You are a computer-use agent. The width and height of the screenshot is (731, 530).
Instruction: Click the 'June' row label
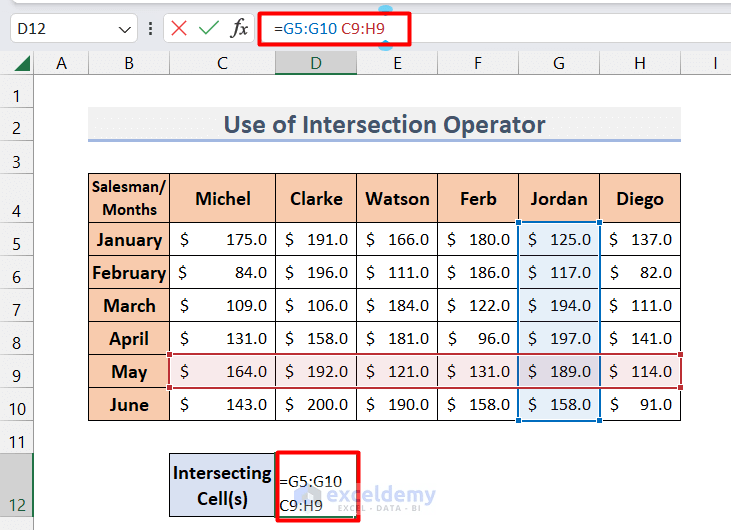tap(129, 405)
